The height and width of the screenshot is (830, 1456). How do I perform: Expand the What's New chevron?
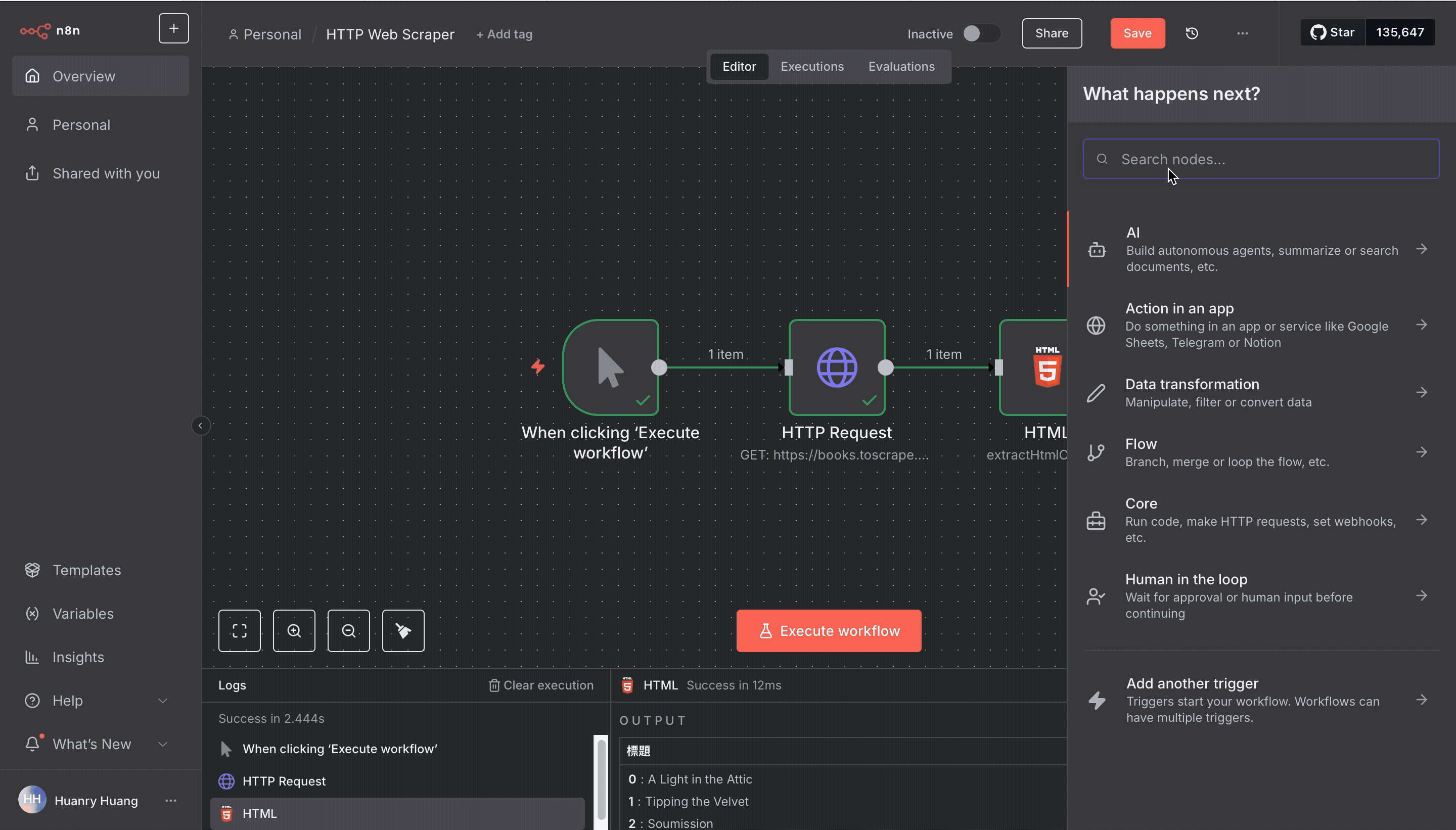point(162,744)
